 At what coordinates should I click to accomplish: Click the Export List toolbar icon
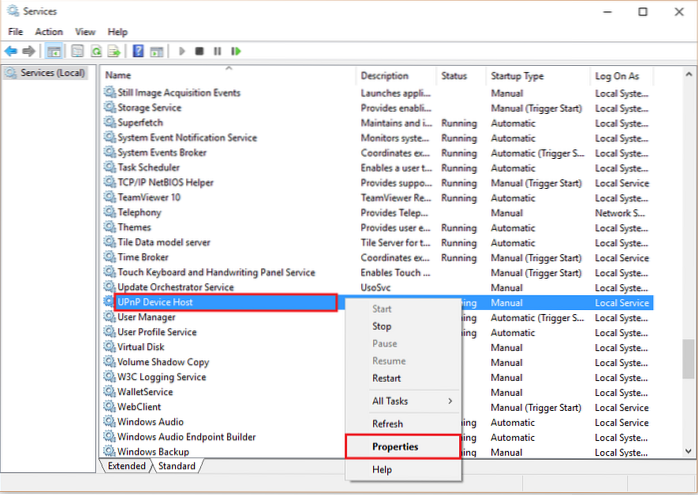point(114,51)
